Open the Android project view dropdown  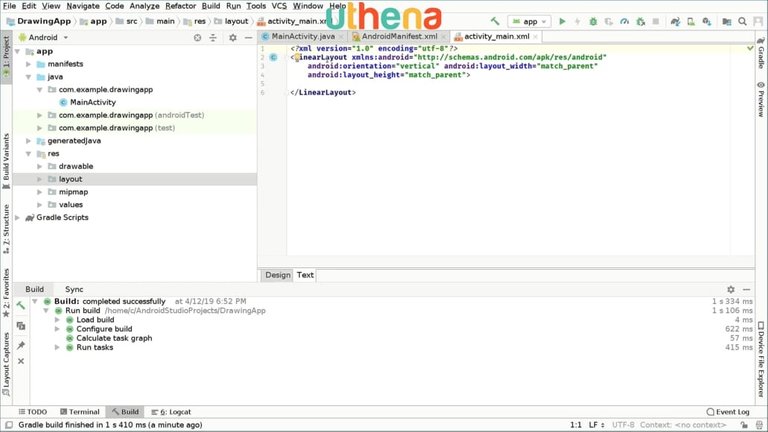[43, 37]
